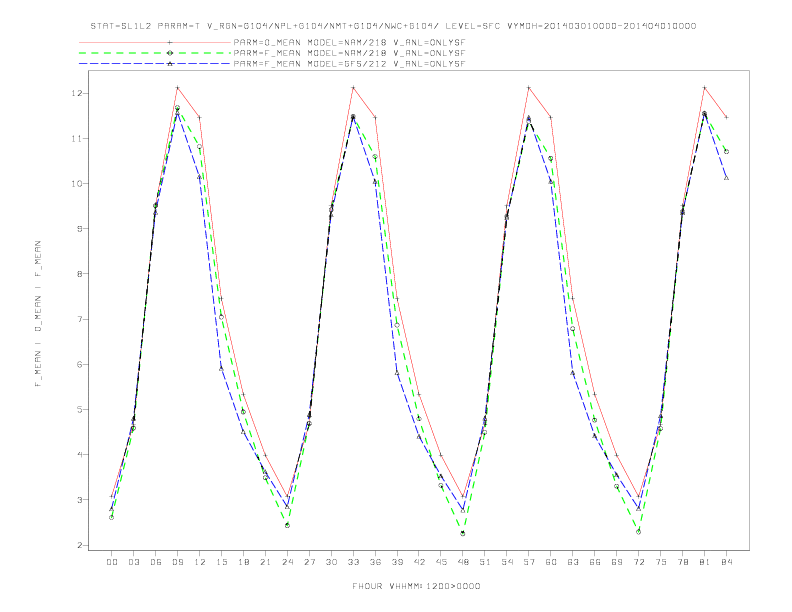Click the plus marker in red legend line

click(x=170, y=42)
